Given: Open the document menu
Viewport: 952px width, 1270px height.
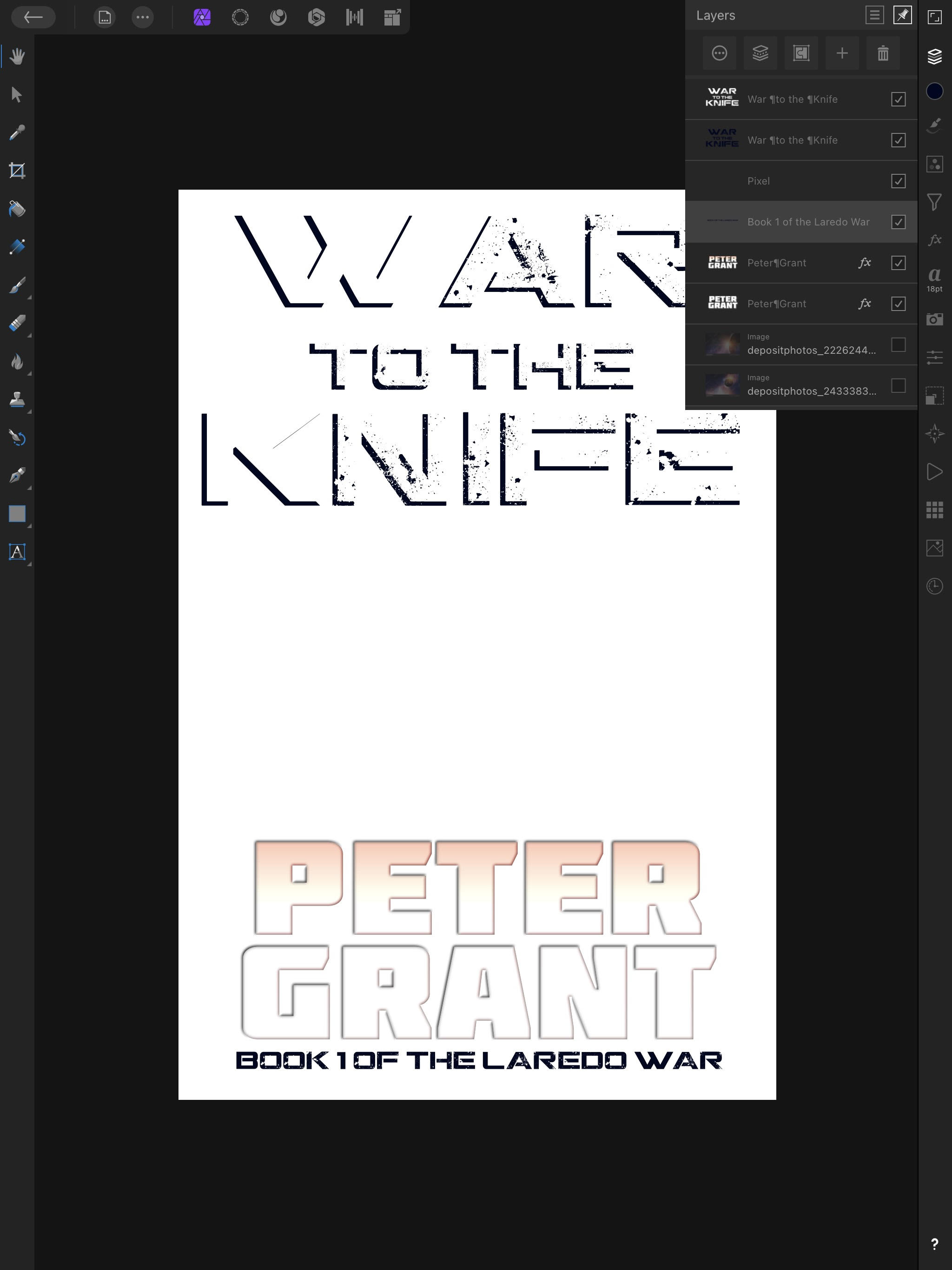Looking at the screenshot, I should [105, 17].
